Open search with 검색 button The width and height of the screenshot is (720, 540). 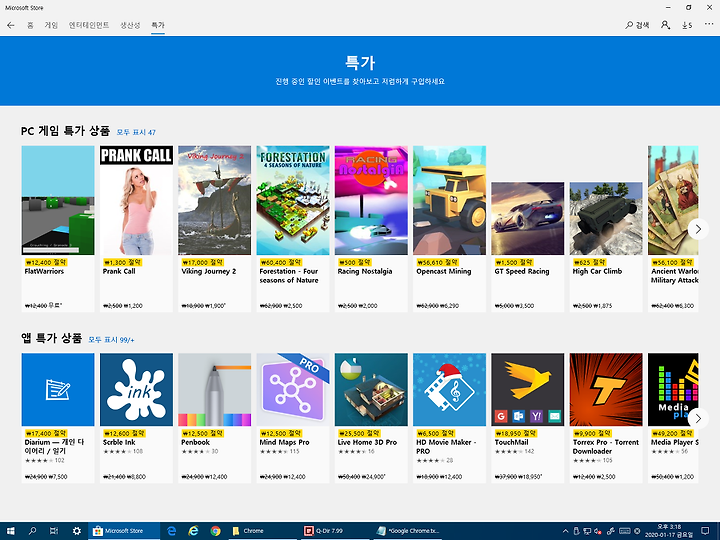pyautogui.click(x=637, y=25)
